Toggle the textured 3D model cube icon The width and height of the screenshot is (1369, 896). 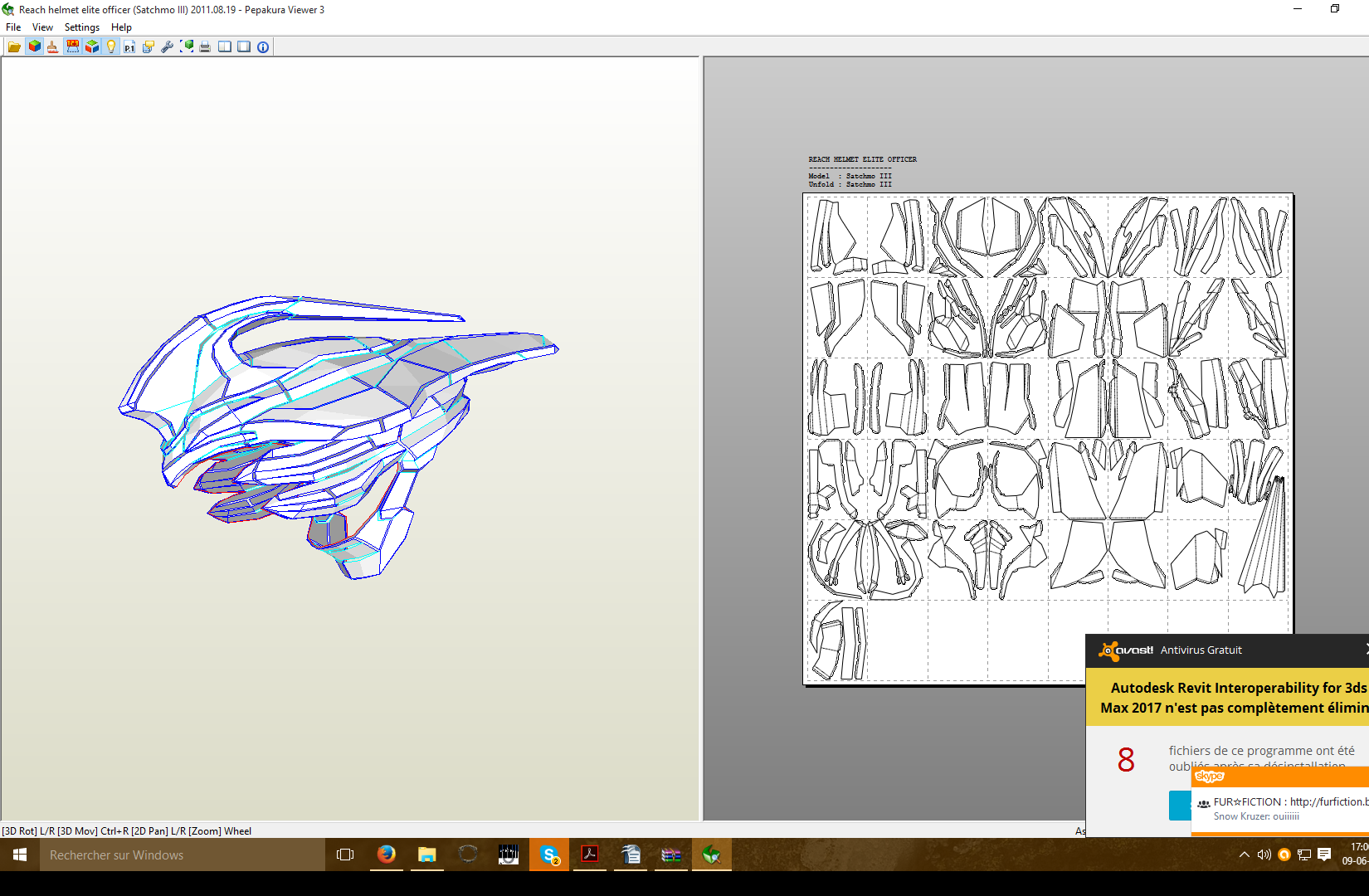[34, 47]
